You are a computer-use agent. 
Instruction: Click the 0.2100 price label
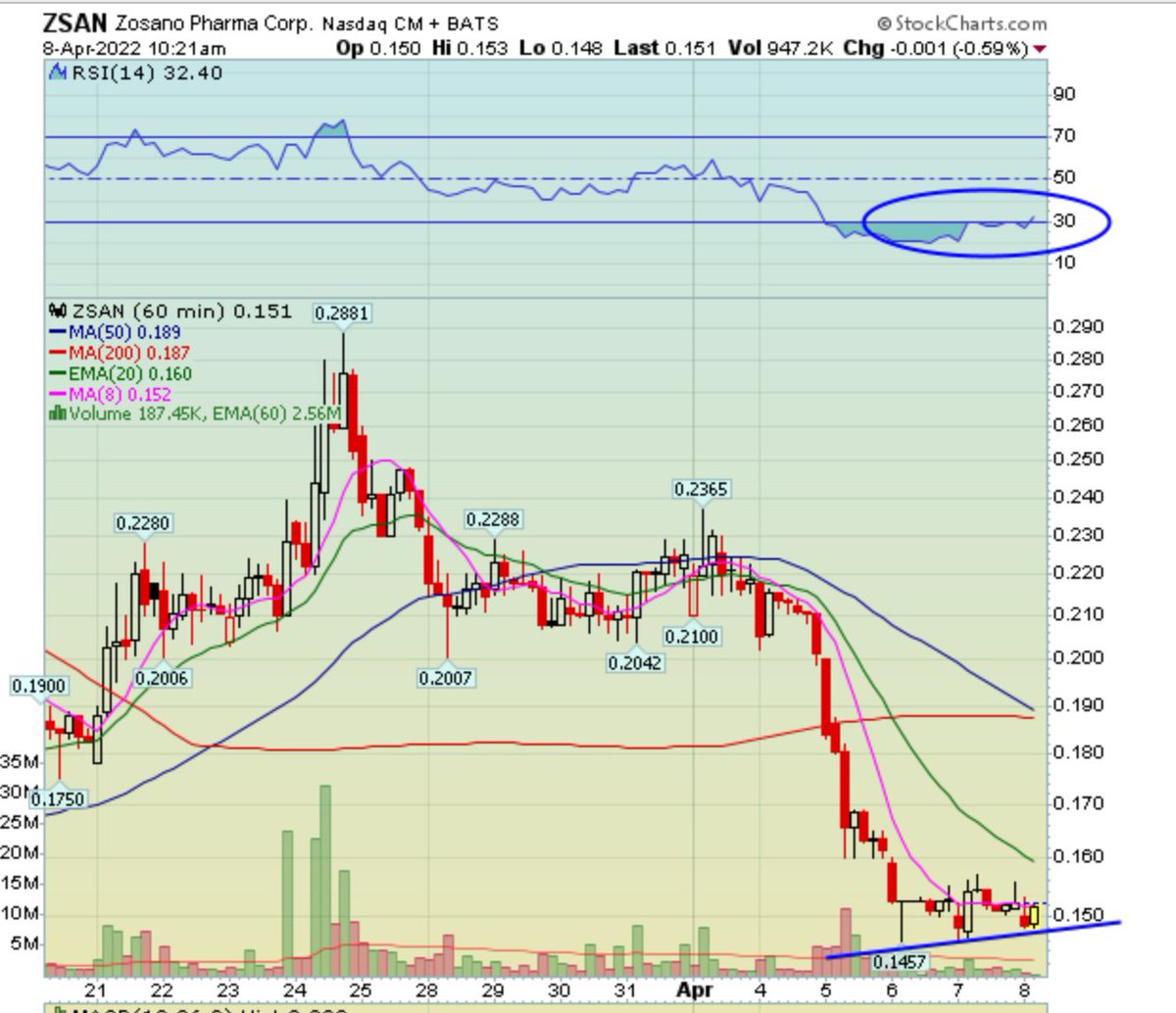692,636
